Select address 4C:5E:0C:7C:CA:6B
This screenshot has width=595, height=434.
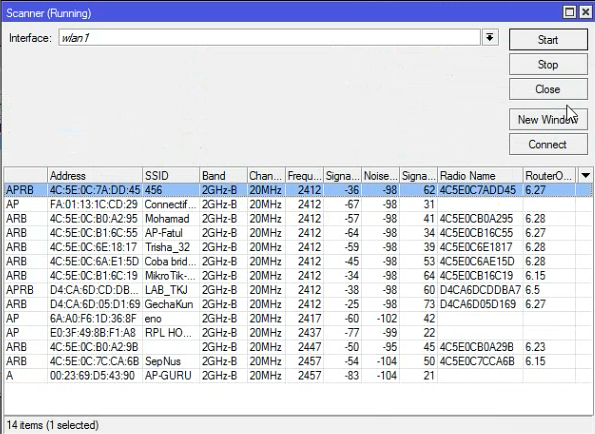94,361
